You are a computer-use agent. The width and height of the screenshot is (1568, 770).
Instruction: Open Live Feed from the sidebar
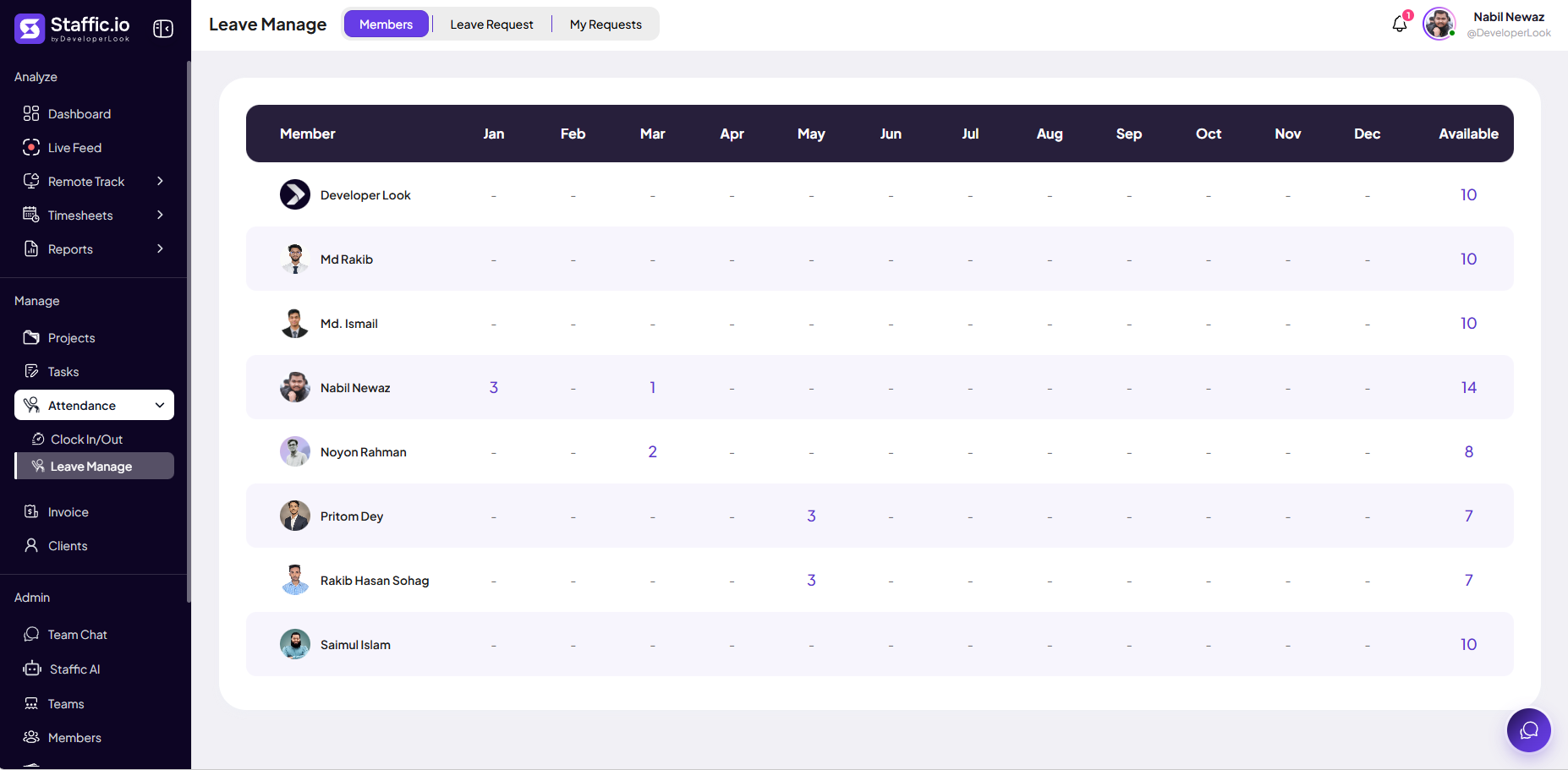pos(74,147)
